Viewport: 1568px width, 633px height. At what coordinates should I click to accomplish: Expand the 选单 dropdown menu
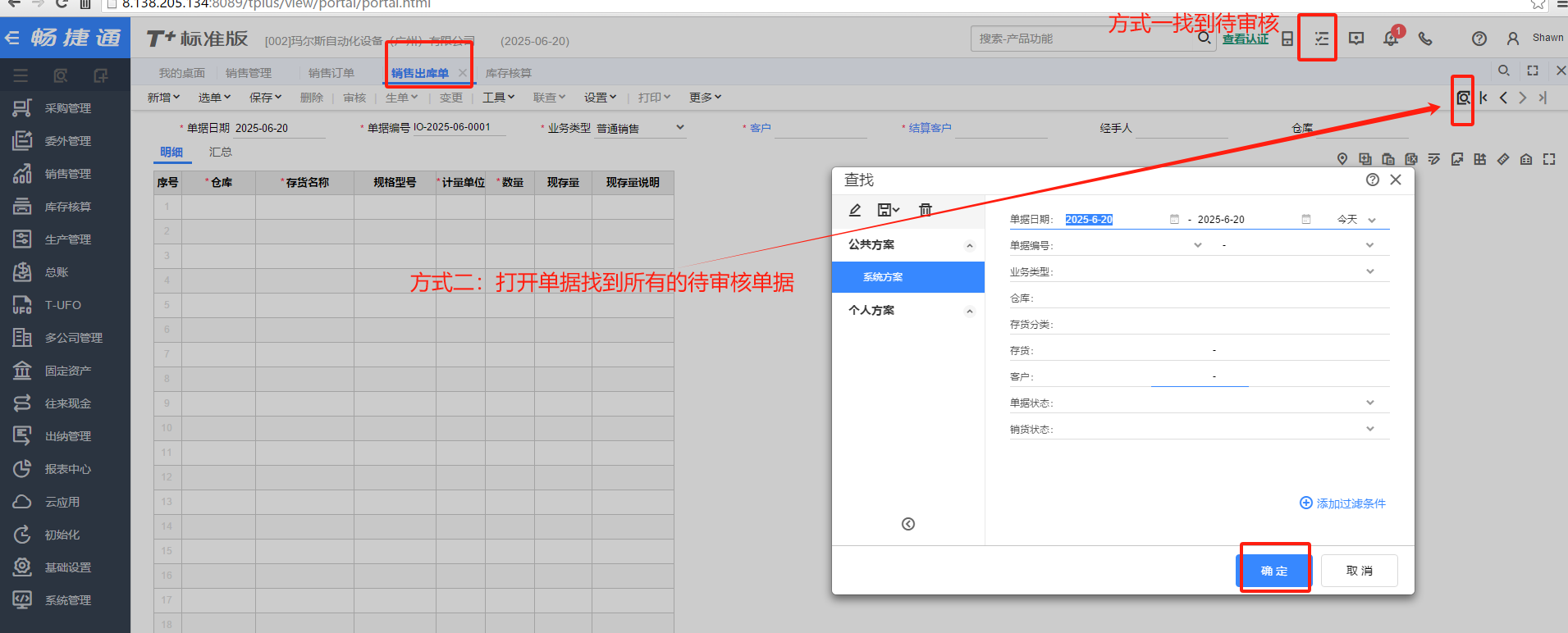click(214, 98)
